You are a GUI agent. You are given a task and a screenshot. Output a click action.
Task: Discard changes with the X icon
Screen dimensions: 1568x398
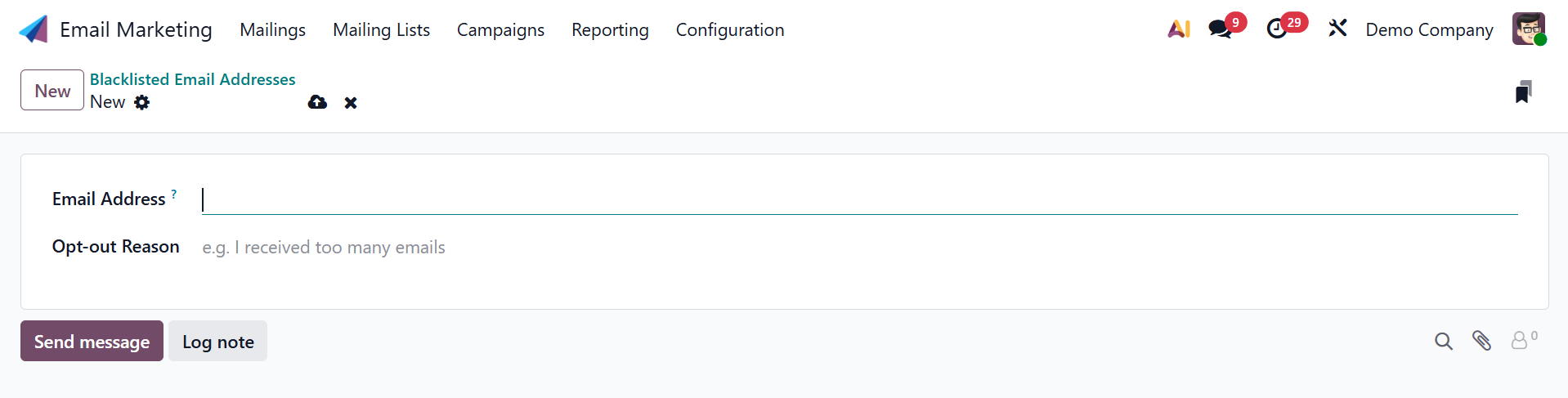351,103
